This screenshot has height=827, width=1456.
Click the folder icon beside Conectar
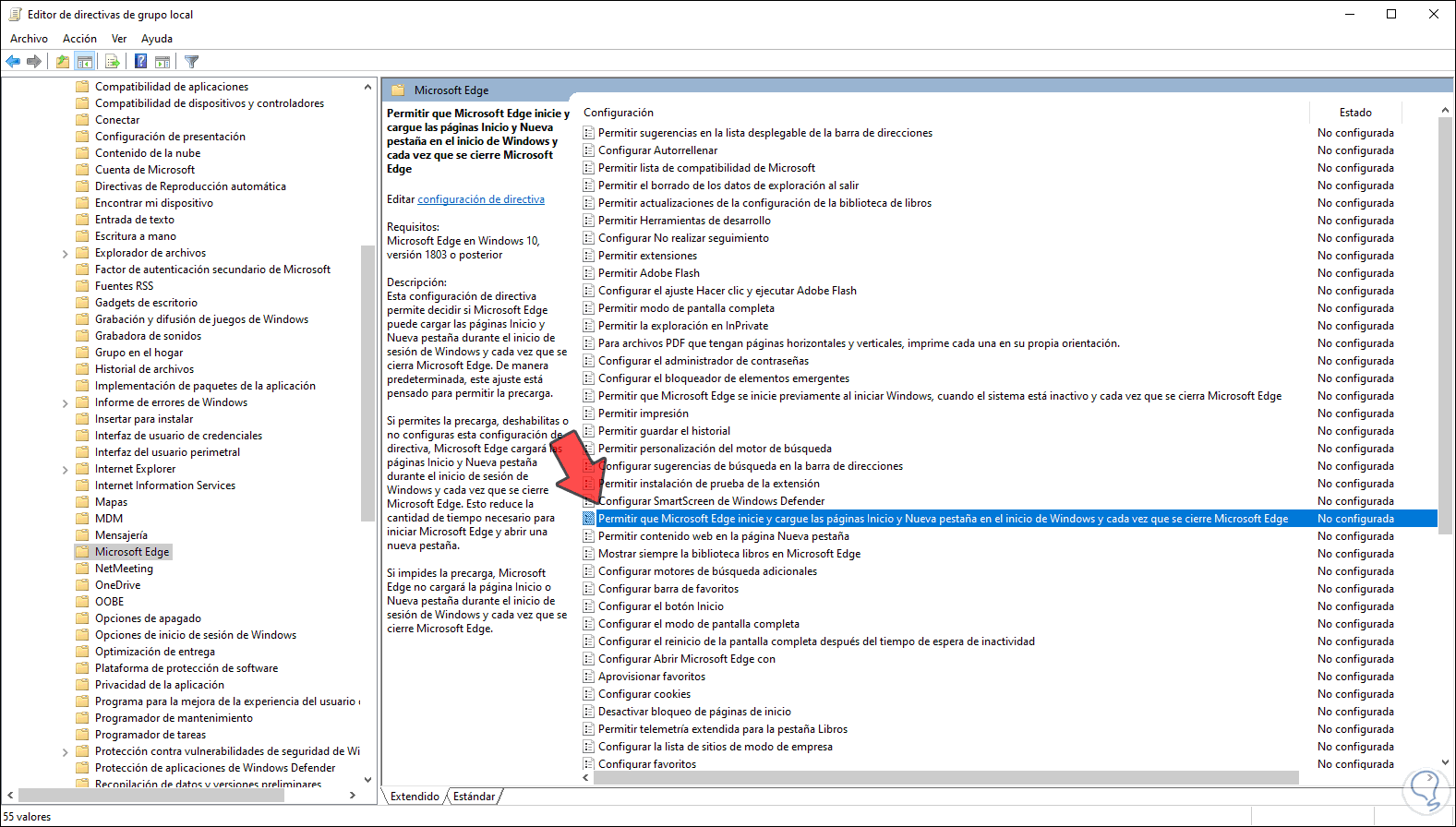click(x=82, y=120)
